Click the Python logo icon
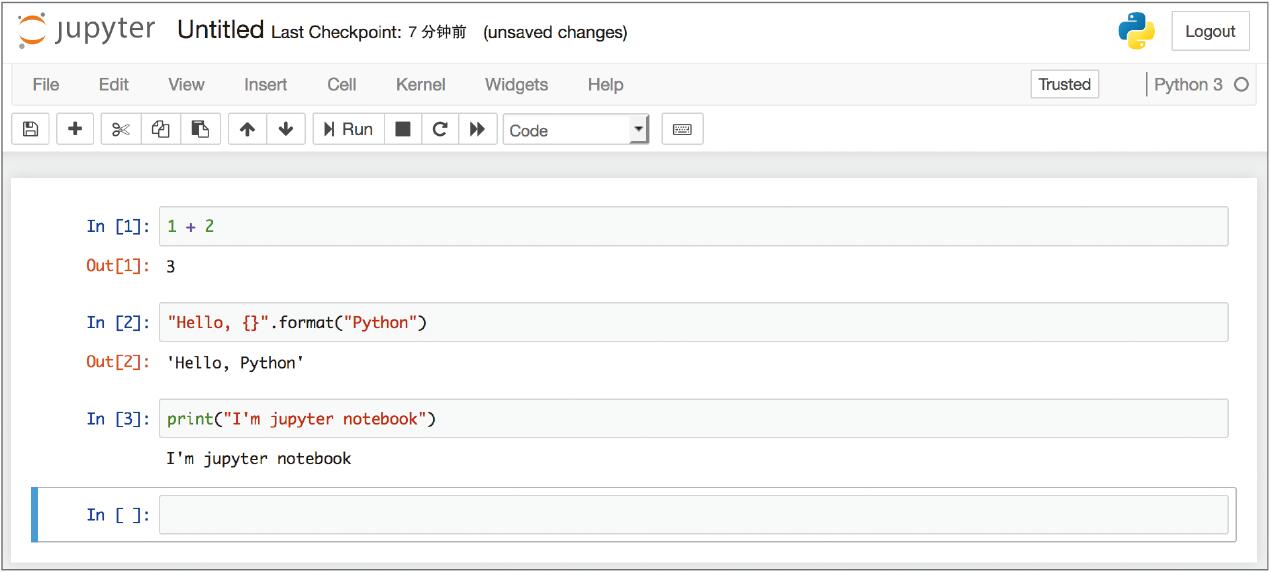This screenshot has width=1270, height=572. 1137,31
